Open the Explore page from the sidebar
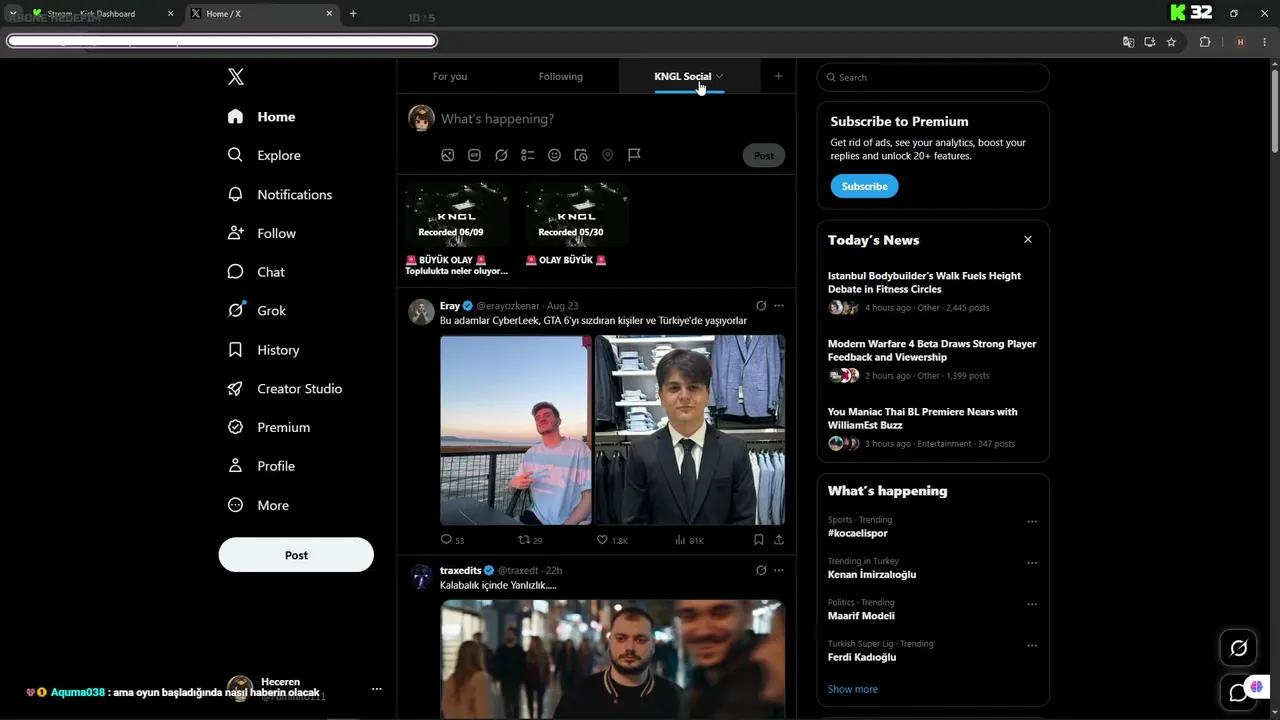The height and width of the screenshot is (720, 1280). click(x=264, y=155)
